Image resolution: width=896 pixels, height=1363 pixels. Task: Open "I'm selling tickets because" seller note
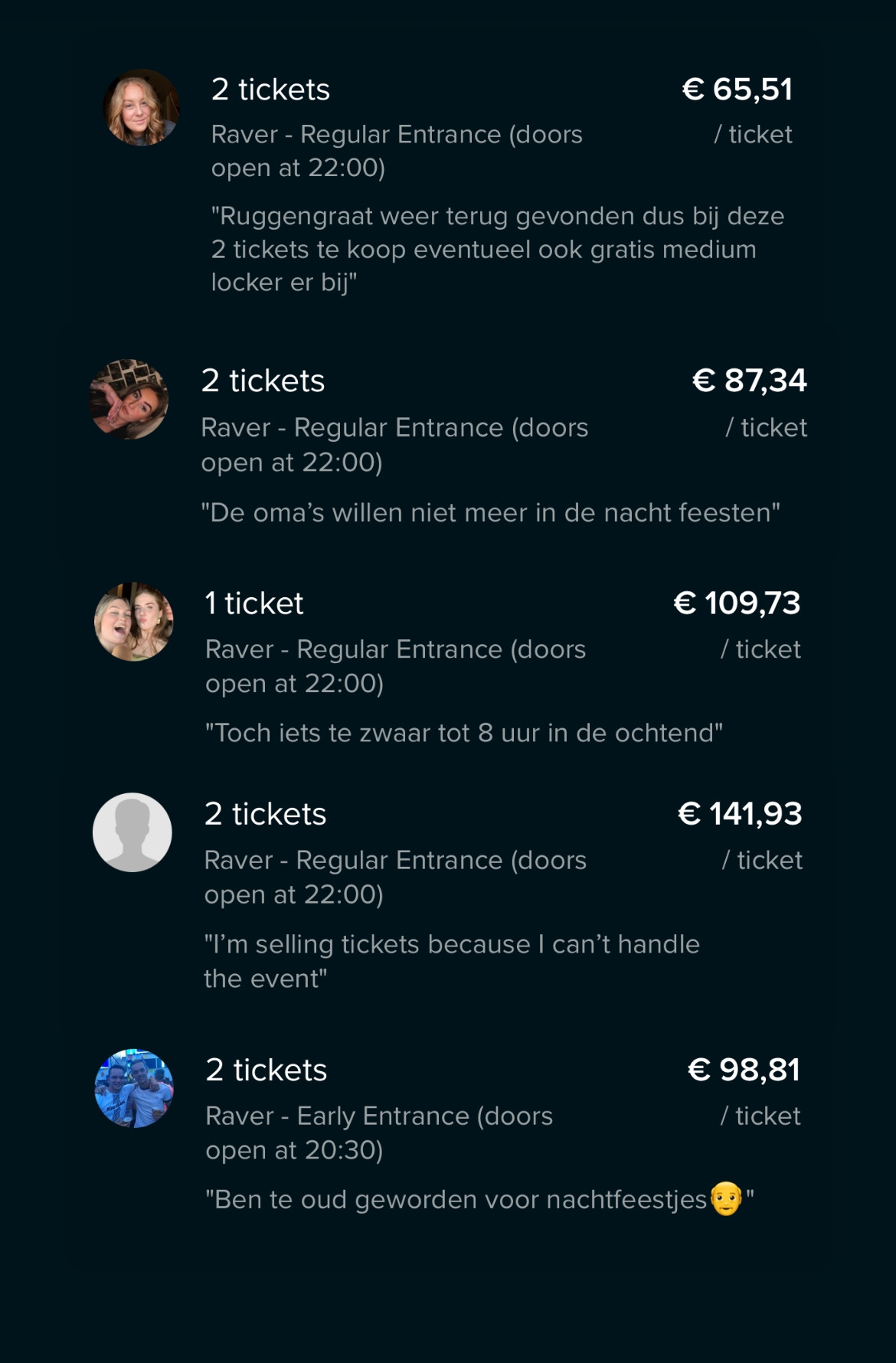click(x=451, y=960)
